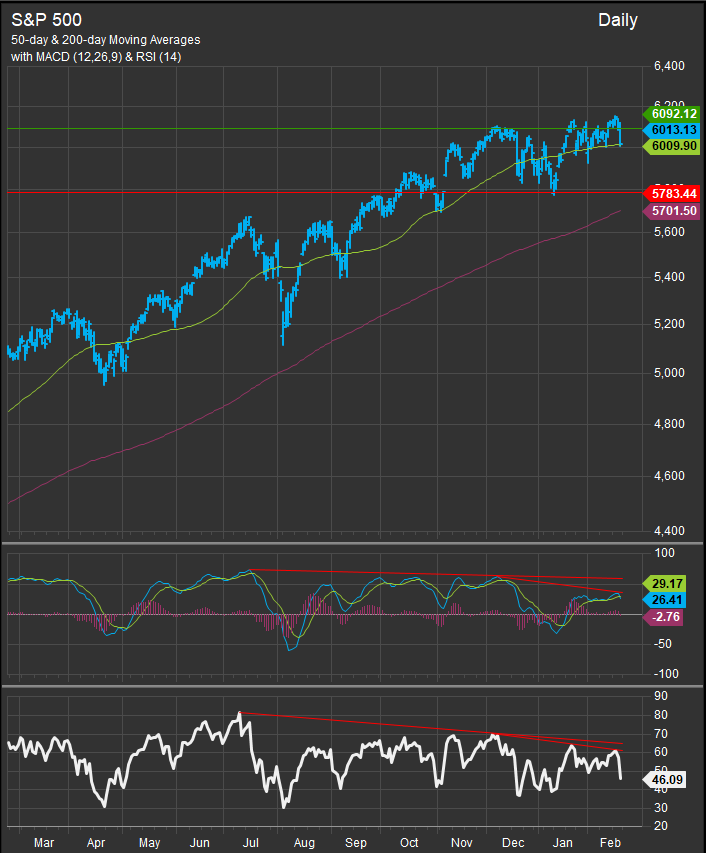Viewport: 706px width, 853px height.
Task: Click the green 6092.12 price tag
Action: pos(671,114)
